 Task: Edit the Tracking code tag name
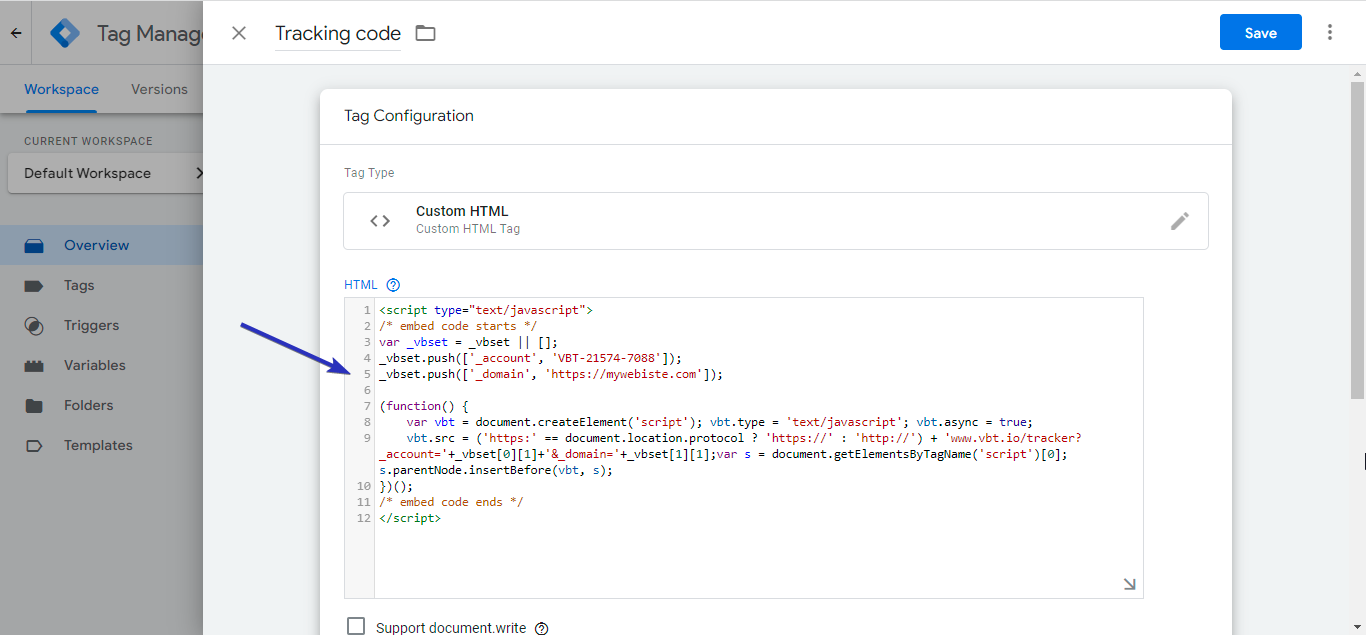point(338,33)
